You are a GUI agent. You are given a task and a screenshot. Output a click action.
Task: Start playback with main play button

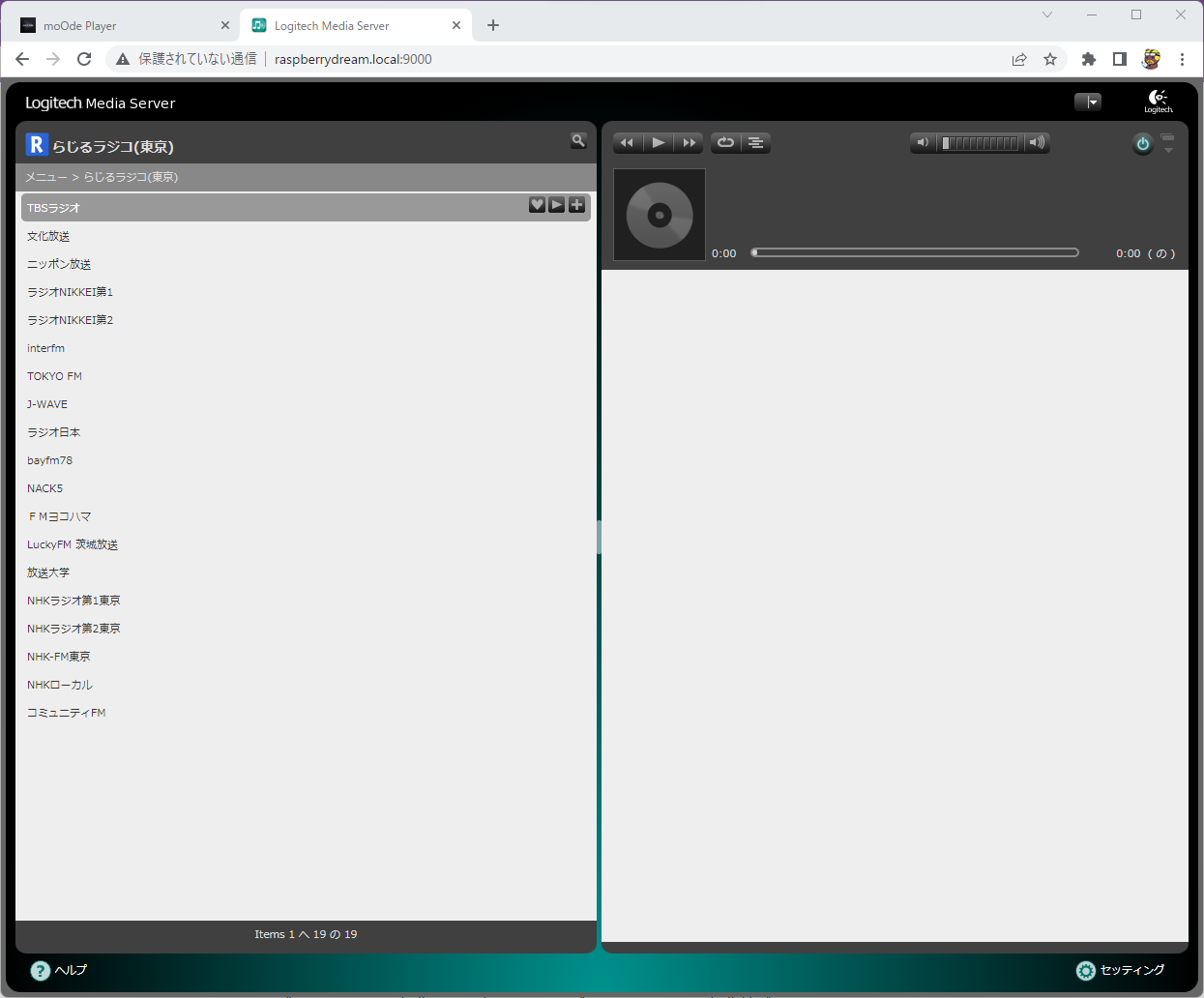click(658, 143)
